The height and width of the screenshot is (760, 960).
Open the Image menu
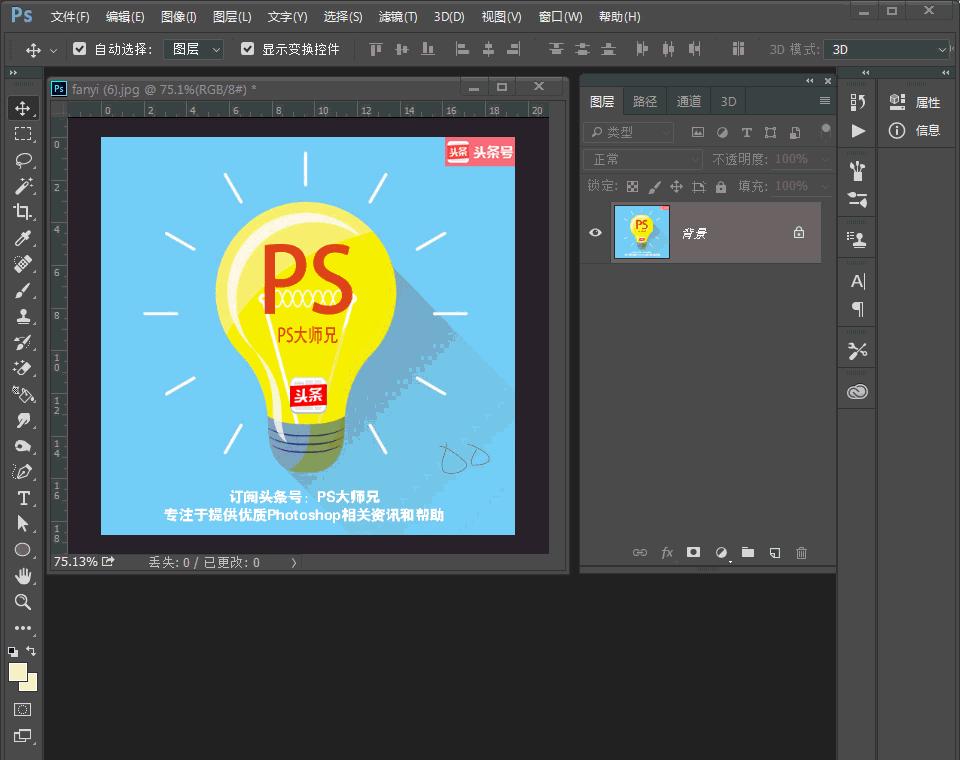(x=178, y=17)
